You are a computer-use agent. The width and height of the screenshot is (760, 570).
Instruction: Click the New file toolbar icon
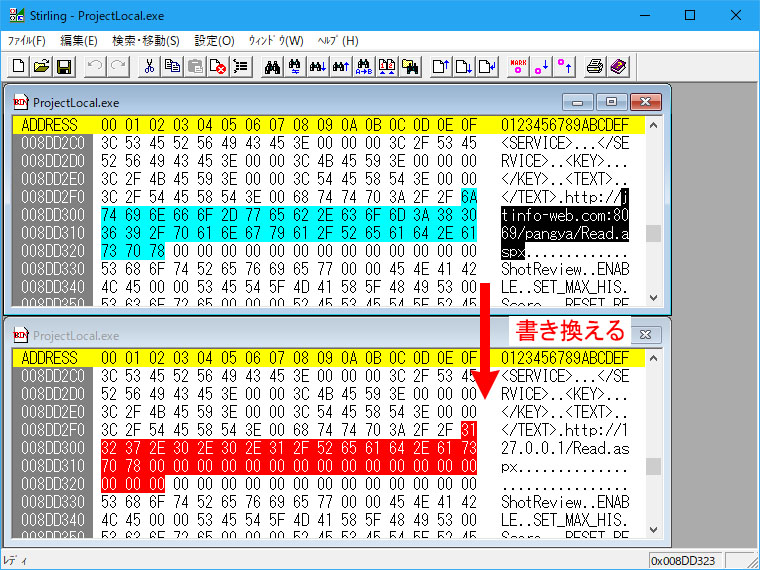(19, 67)
